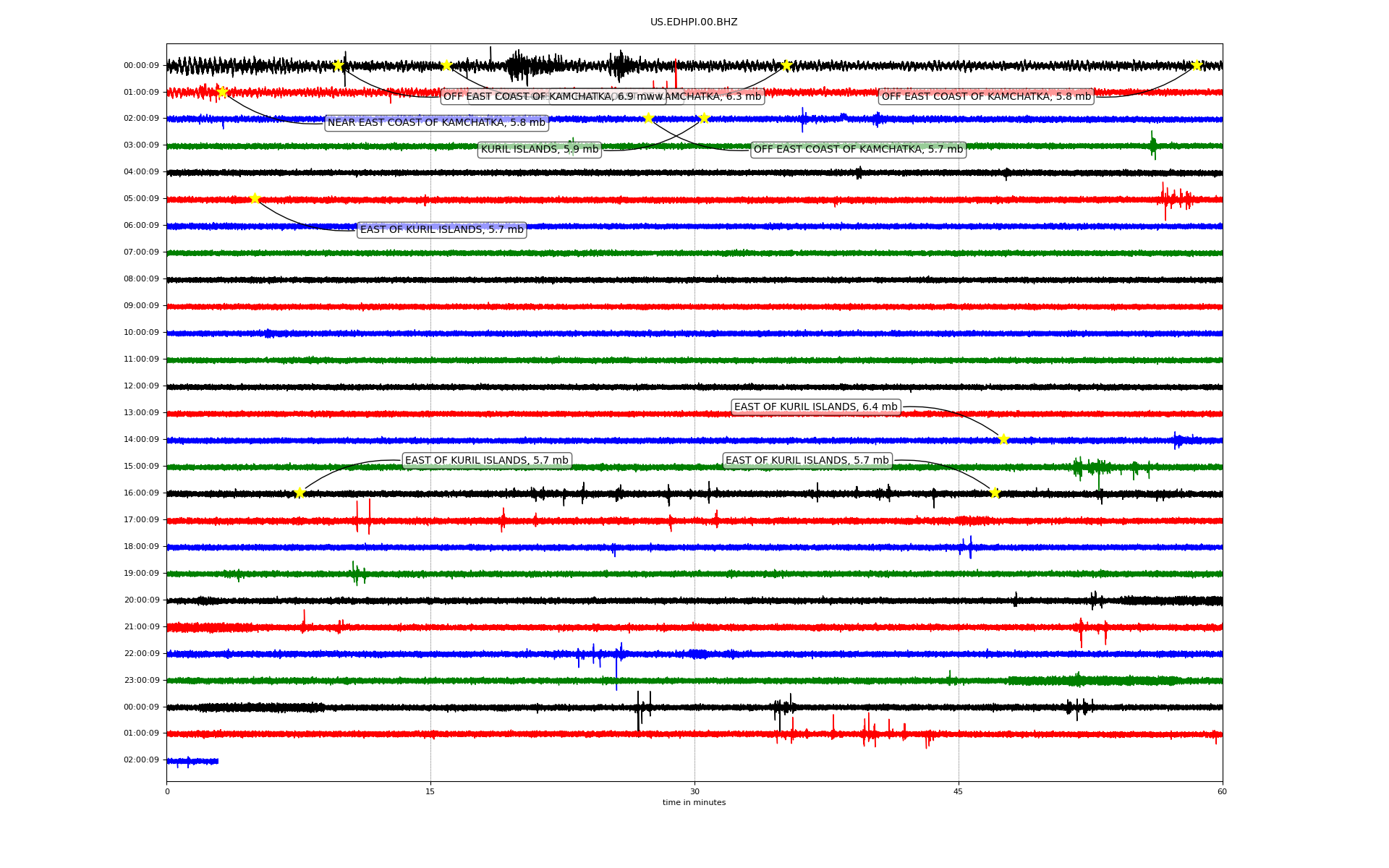Click the 03:00:09 time label
This screenshot has width=1389, height=868.
(x=141, y=145)
